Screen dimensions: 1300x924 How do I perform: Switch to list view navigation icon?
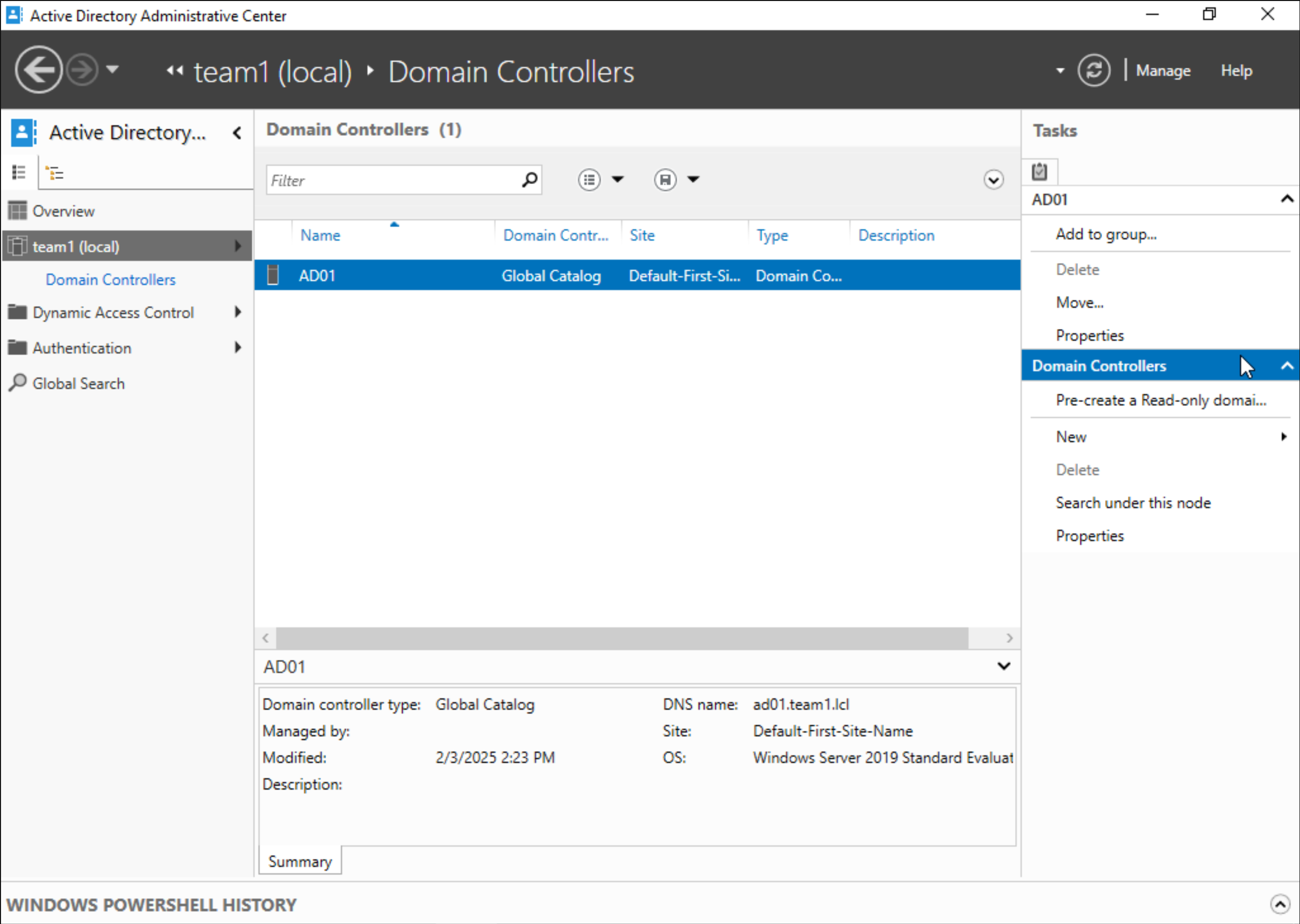coord(19,172)
